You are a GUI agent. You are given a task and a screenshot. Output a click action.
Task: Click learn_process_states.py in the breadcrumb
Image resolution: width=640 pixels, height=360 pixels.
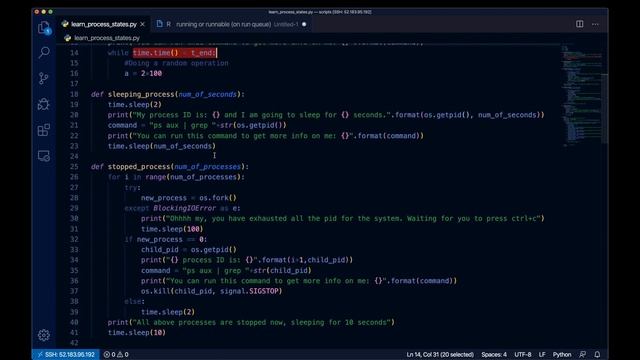(107, 38)
